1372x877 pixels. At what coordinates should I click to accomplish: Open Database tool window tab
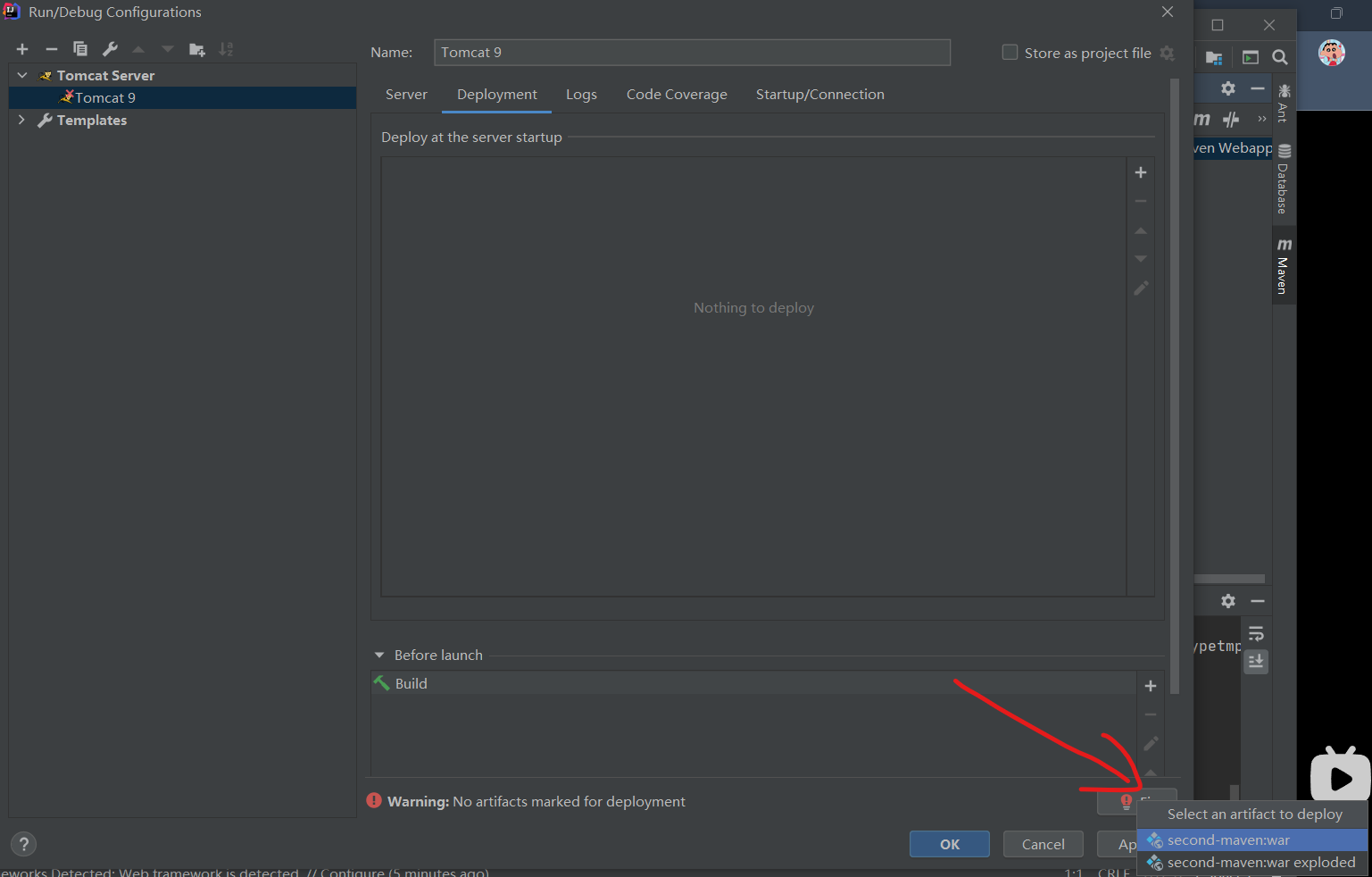[x=1284, y=179]
